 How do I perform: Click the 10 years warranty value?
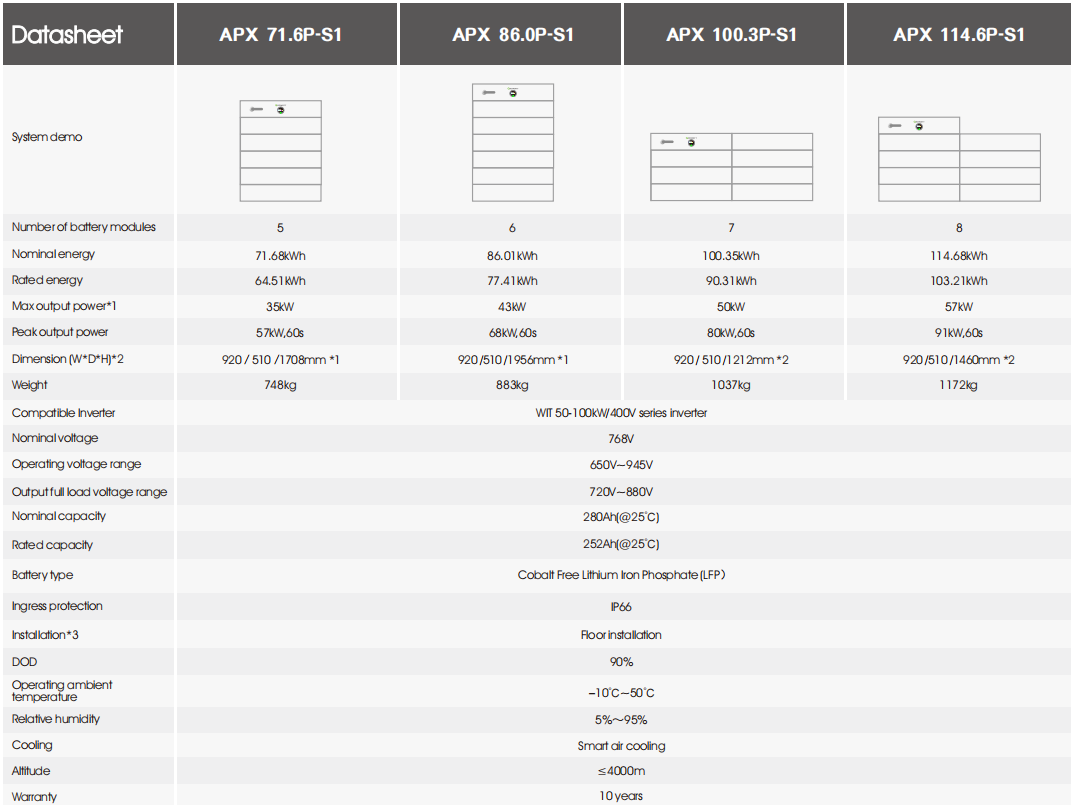(621, 796)
